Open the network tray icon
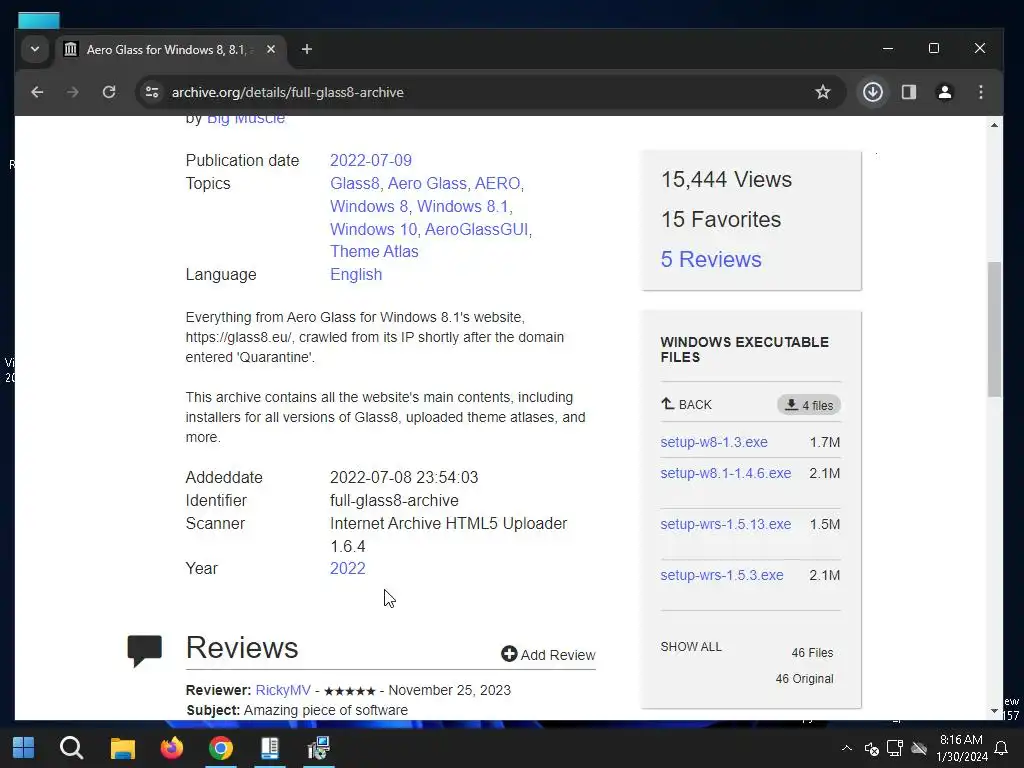Viewport: 1024px width, 768px height. click(x=895, y=748)
